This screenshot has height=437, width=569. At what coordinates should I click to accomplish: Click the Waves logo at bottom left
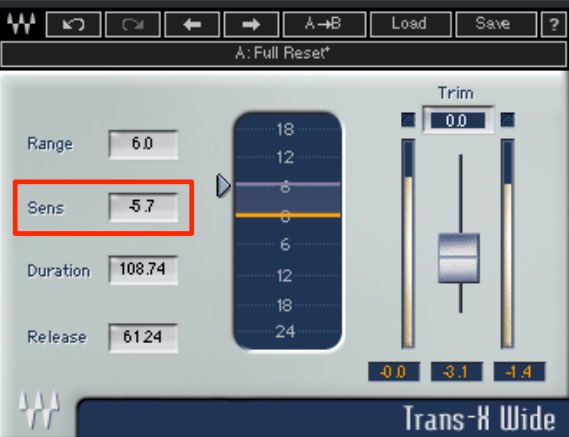pos(39,409)
